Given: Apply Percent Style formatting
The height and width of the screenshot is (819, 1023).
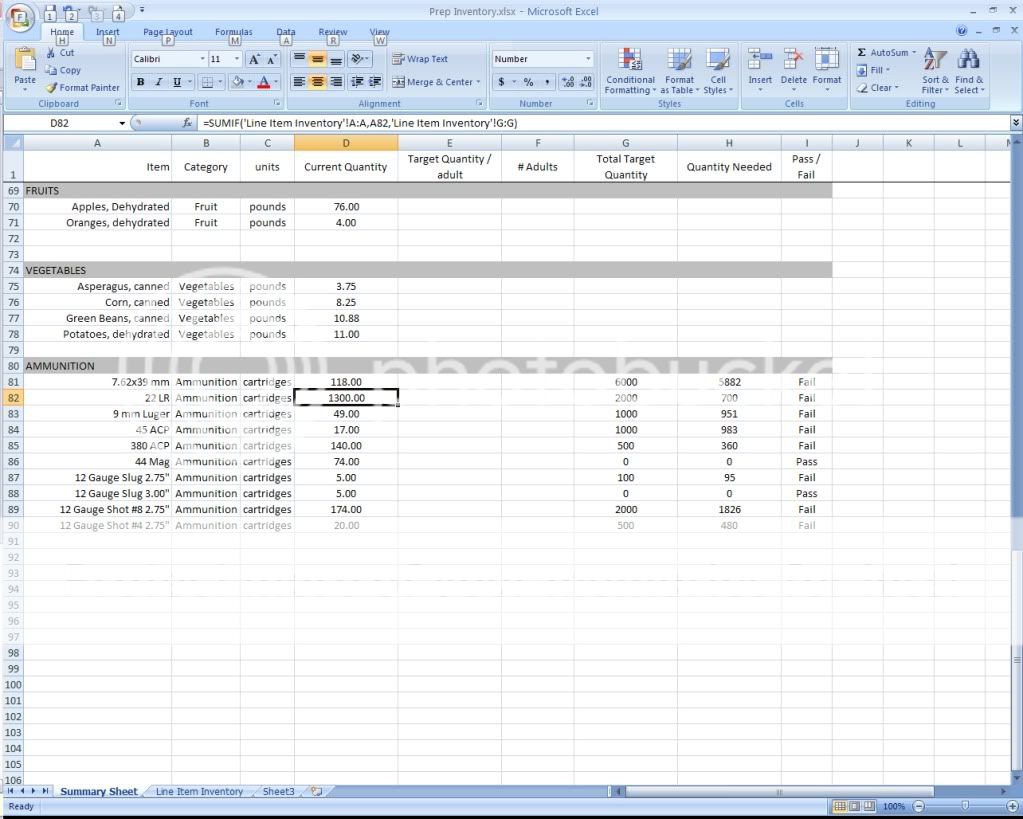Looking at the screenshot, I should pyautogui.click(x=528, y=82).
